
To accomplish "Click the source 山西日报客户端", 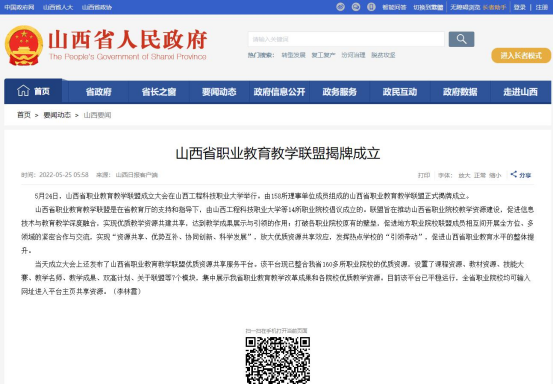I will 137,175.
